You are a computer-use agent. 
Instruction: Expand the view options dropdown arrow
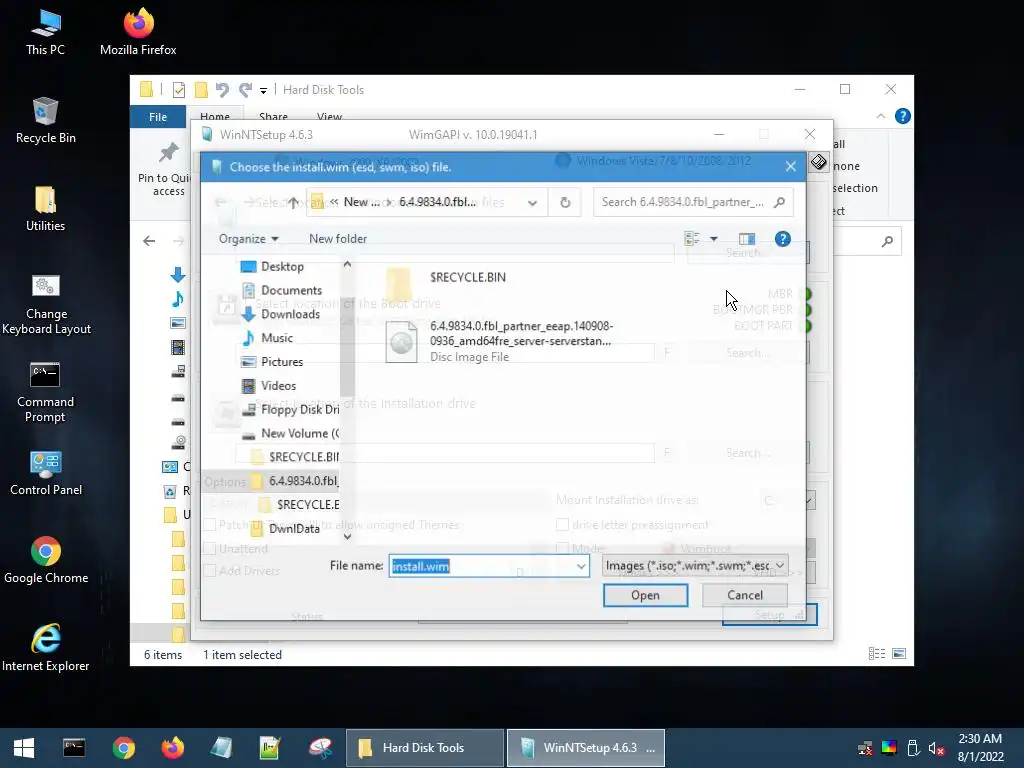714,239
